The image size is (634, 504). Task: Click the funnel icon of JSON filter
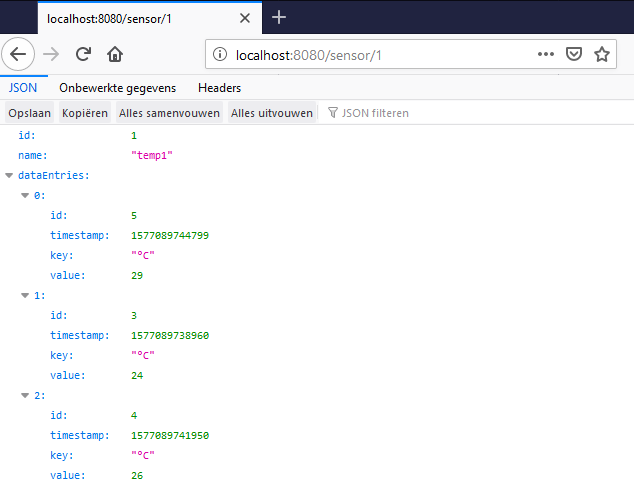[x=333, y=113]
